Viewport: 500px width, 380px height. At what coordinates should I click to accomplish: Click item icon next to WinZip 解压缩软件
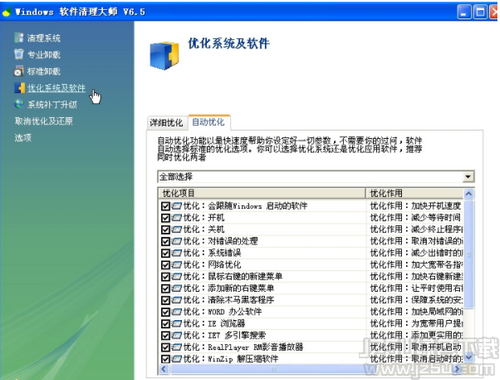click(177, 359)
